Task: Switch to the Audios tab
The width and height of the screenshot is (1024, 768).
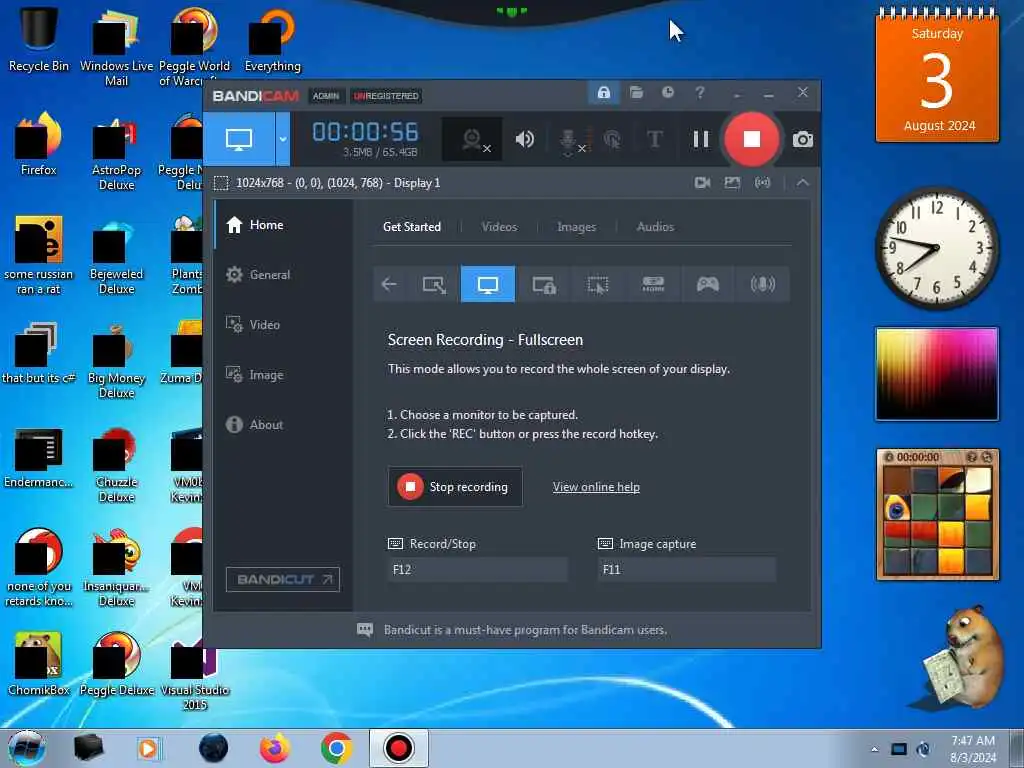Action: tap(655, 227)
